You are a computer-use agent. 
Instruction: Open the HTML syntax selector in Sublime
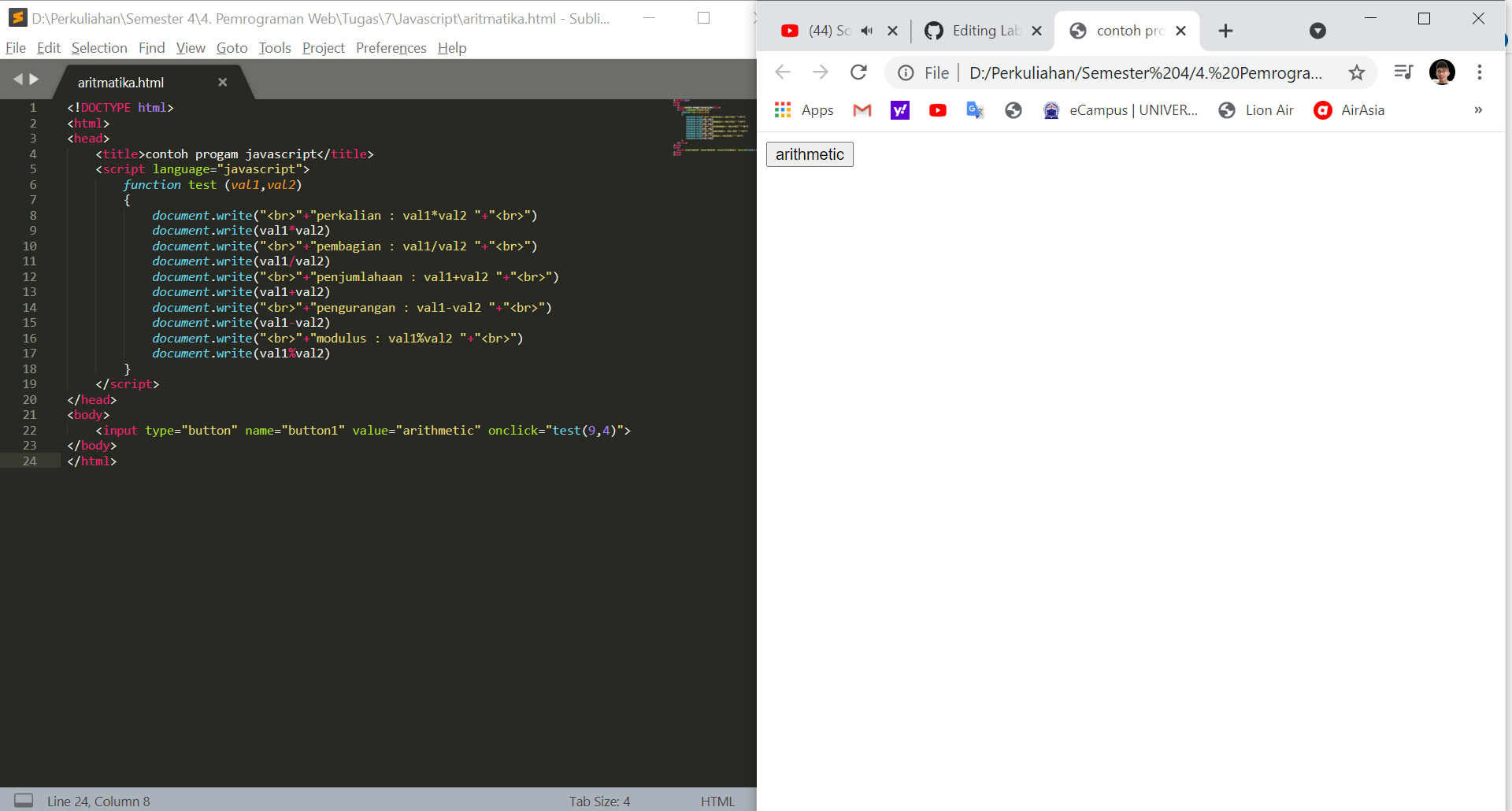point(717,801)
